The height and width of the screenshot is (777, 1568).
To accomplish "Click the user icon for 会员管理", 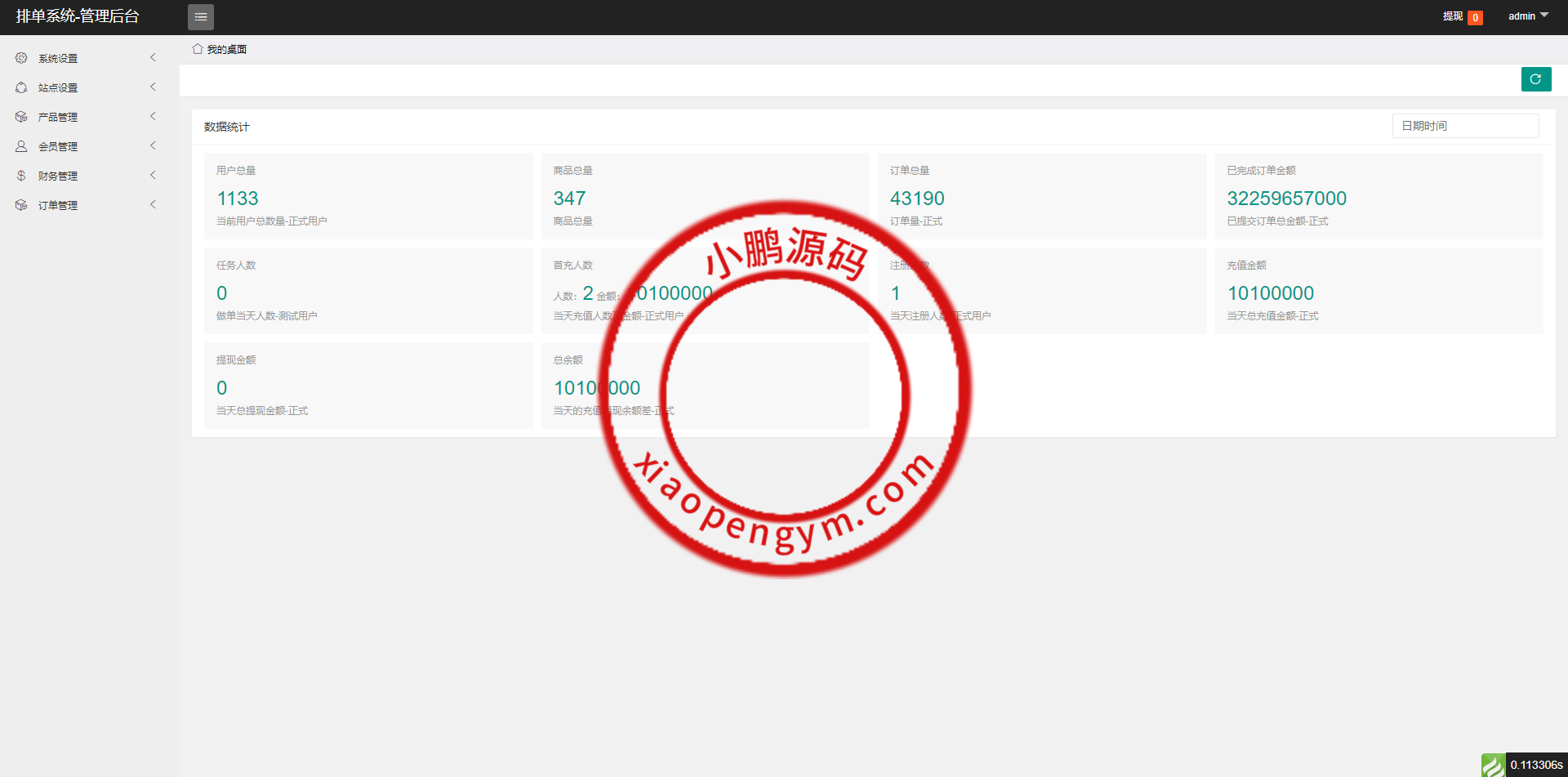I will click(x=21, y=146).
